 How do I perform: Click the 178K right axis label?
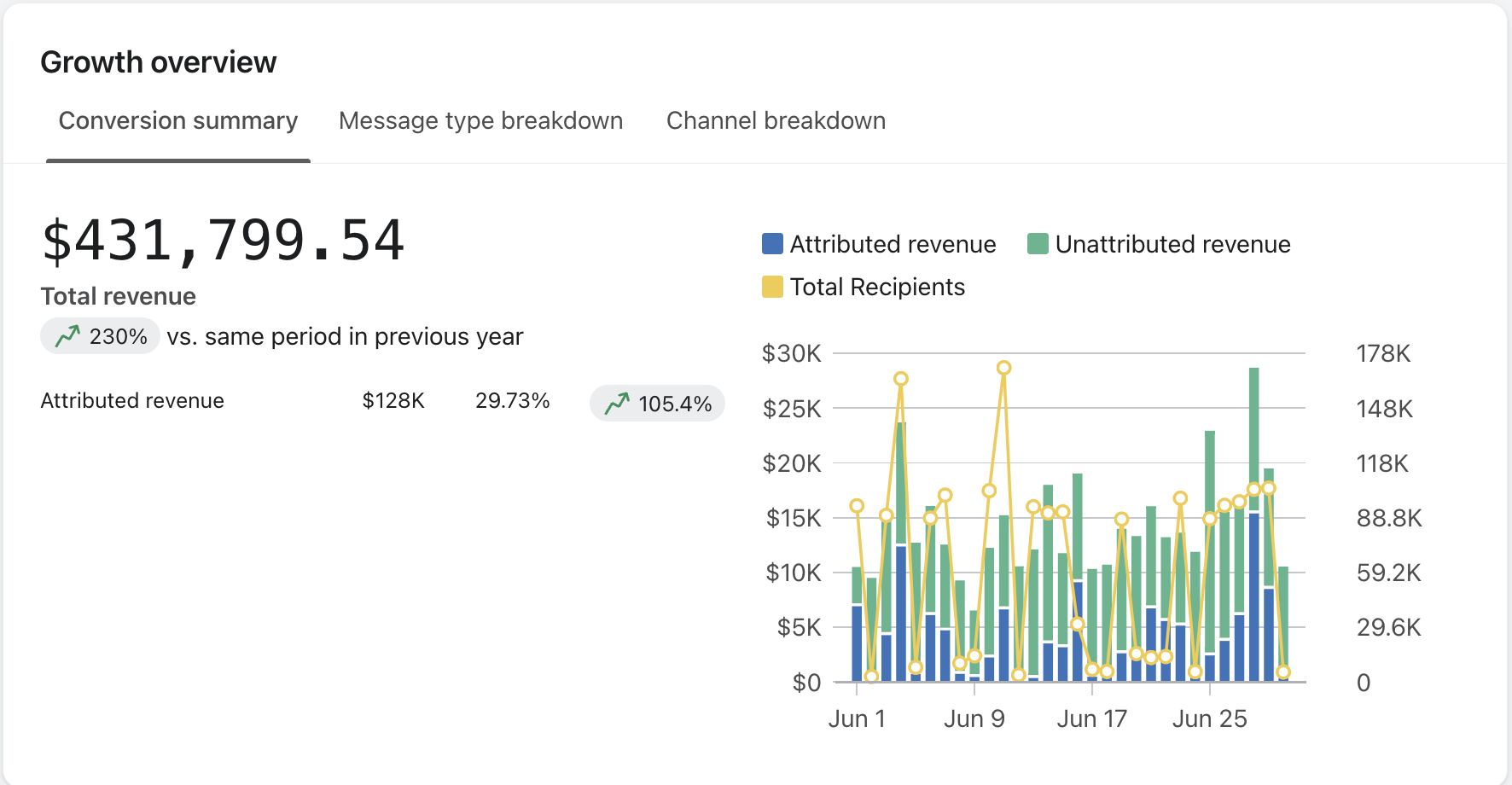click(x=1384, y=353)
